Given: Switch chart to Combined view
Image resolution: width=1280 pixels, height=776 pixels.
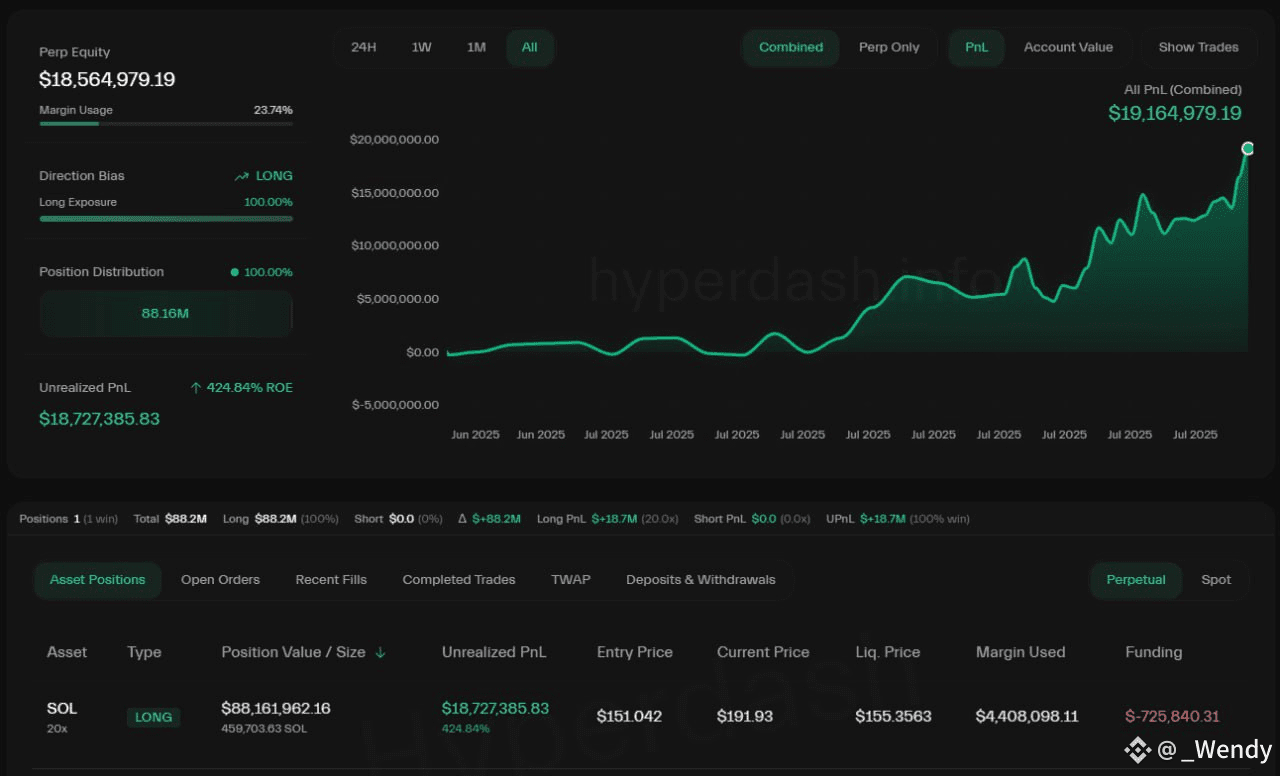Looking at the screenshot, I should tap(791, 48).
